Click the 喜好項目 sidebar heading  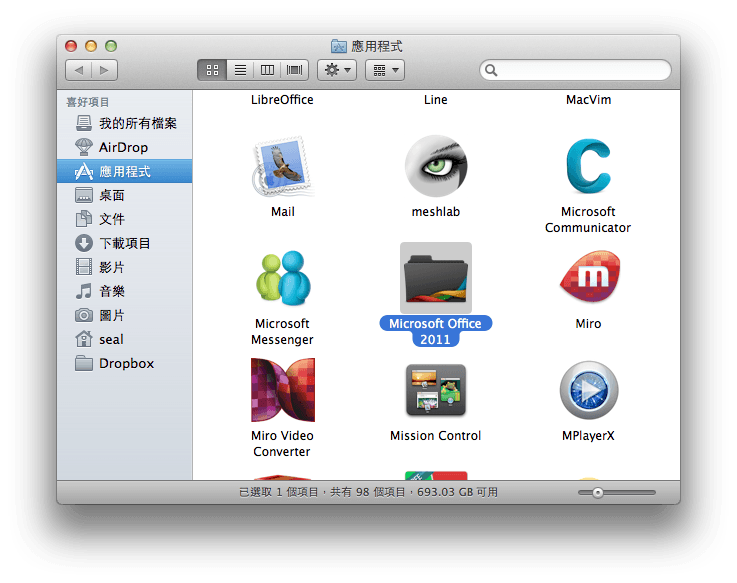pos(88,102)
